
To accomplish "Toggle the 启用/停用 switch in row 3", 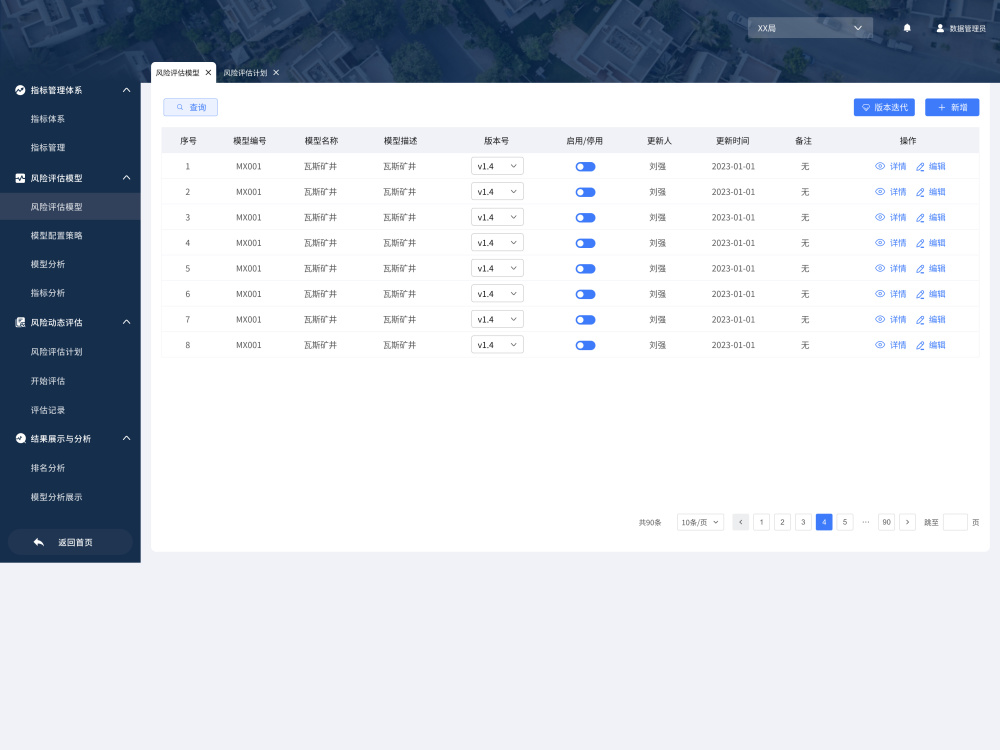I will 585,217.
